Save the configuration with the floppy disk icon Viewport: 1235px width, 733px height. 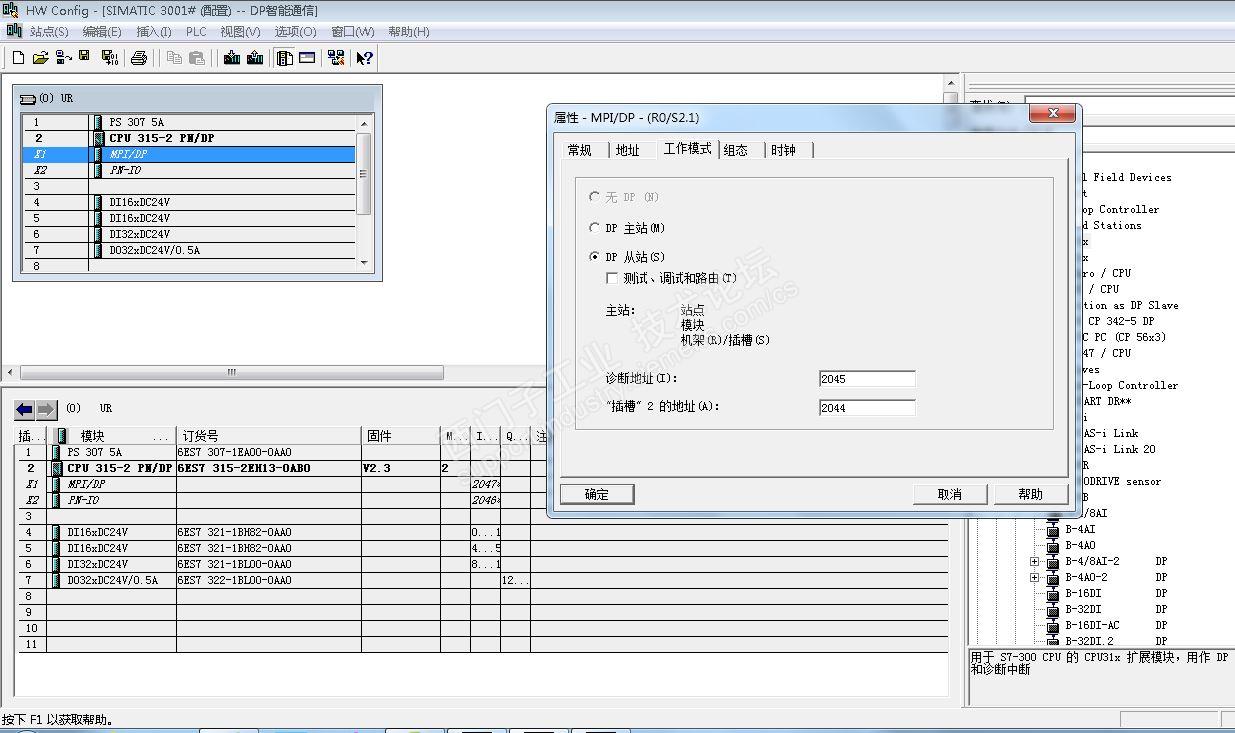[x=84, y=57]
